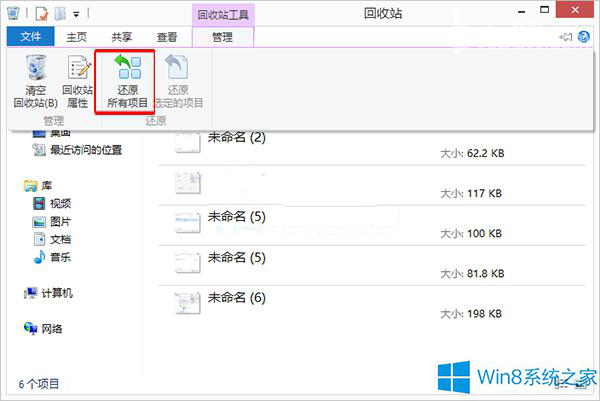This screenshot has width=600, height=401.
Task: Click the New folder quick access icon
Action: tap(60, 14)
